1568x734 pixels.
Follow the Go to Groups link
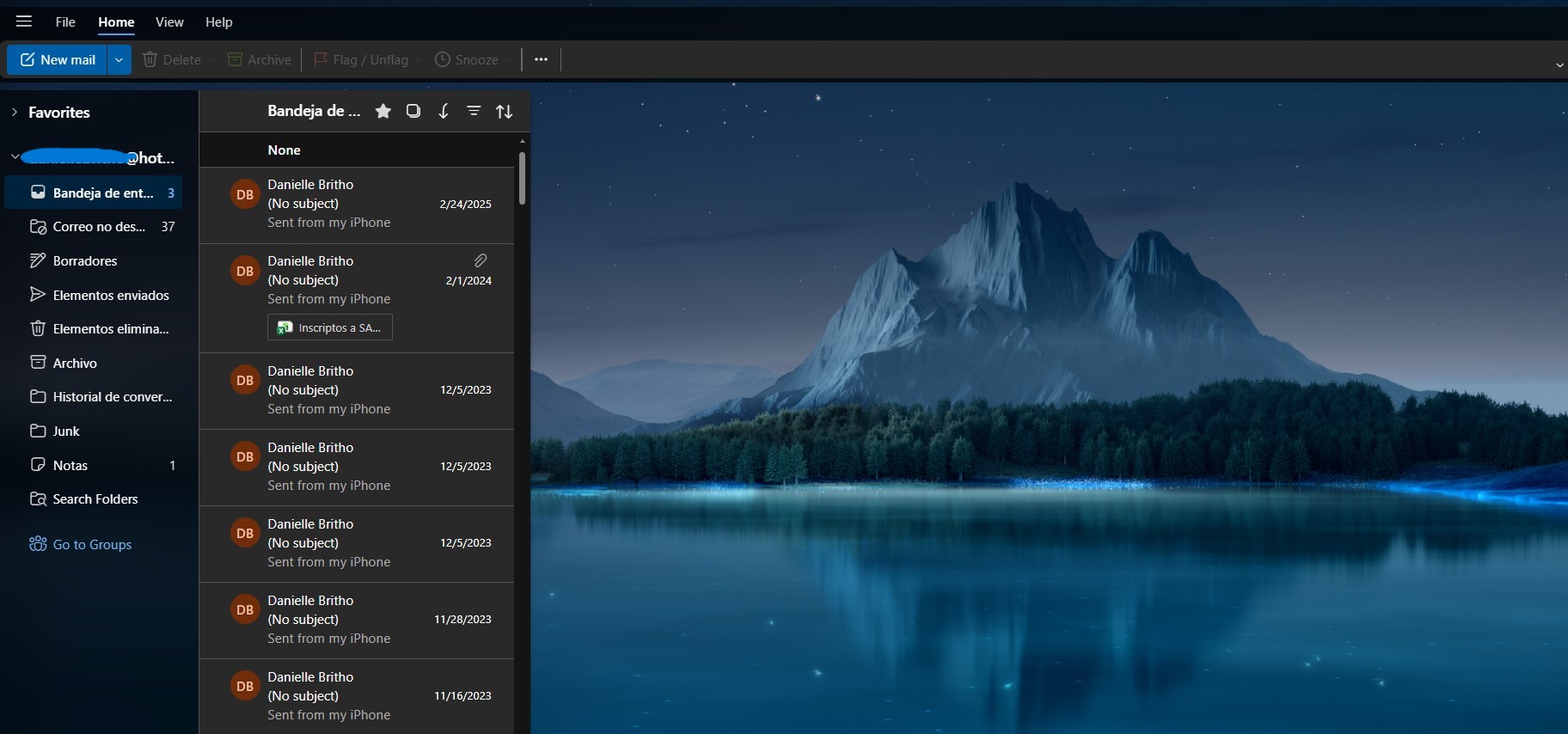click(92, 544)
